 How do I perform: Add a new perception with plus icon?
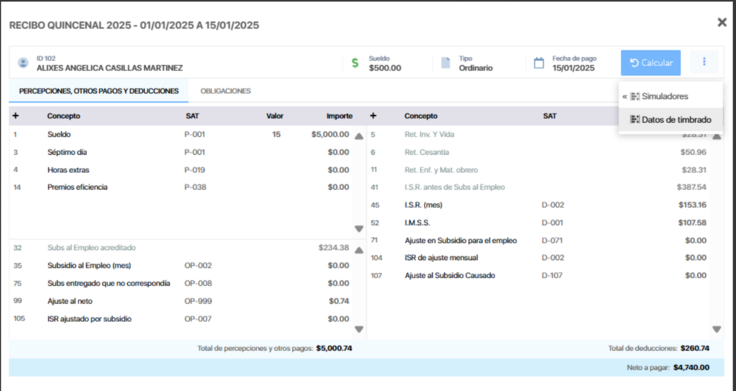click(x=15, y=116)
